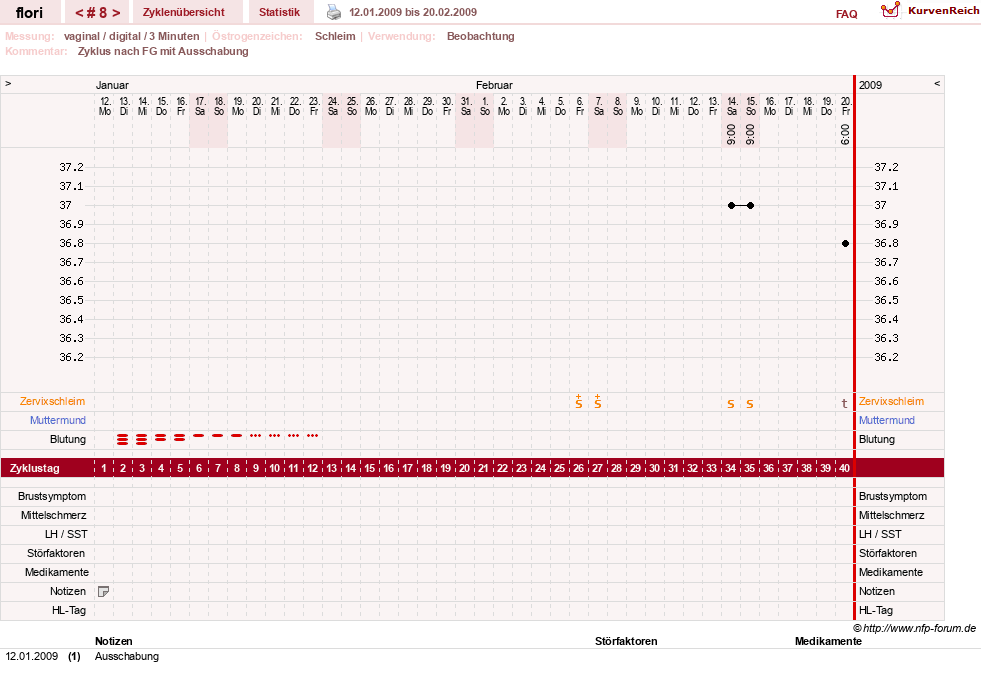Select temperature point at 36.8 on 20 February
The height and width of the screenshot is (680, 981).
(845, 243)
